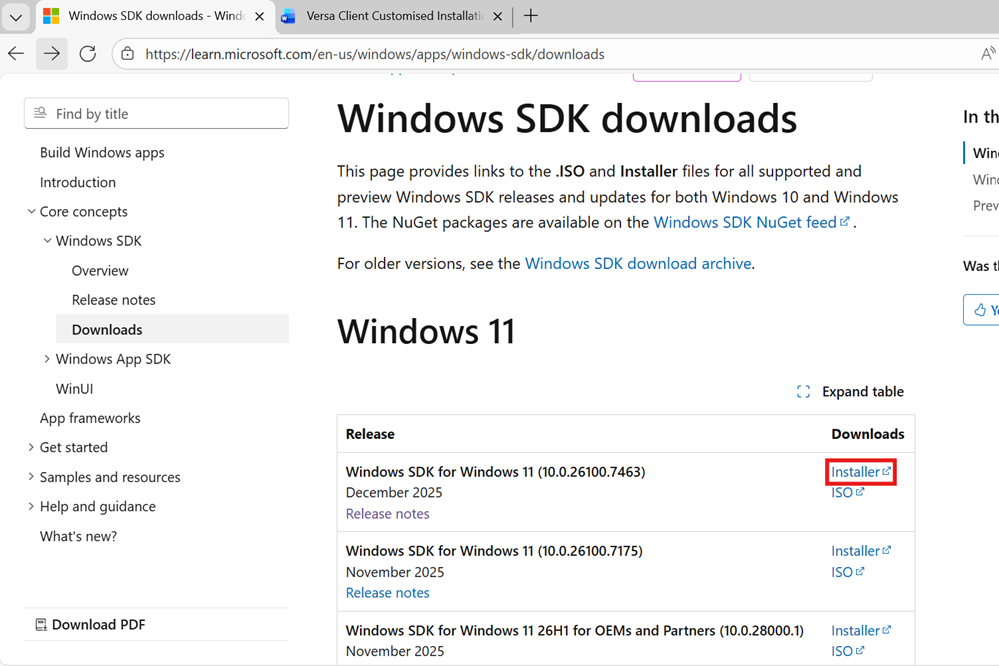The height and width of the screenshot is (666, 999).
Task: Open What's new? in the sidebar
Action: pos(78,536)
